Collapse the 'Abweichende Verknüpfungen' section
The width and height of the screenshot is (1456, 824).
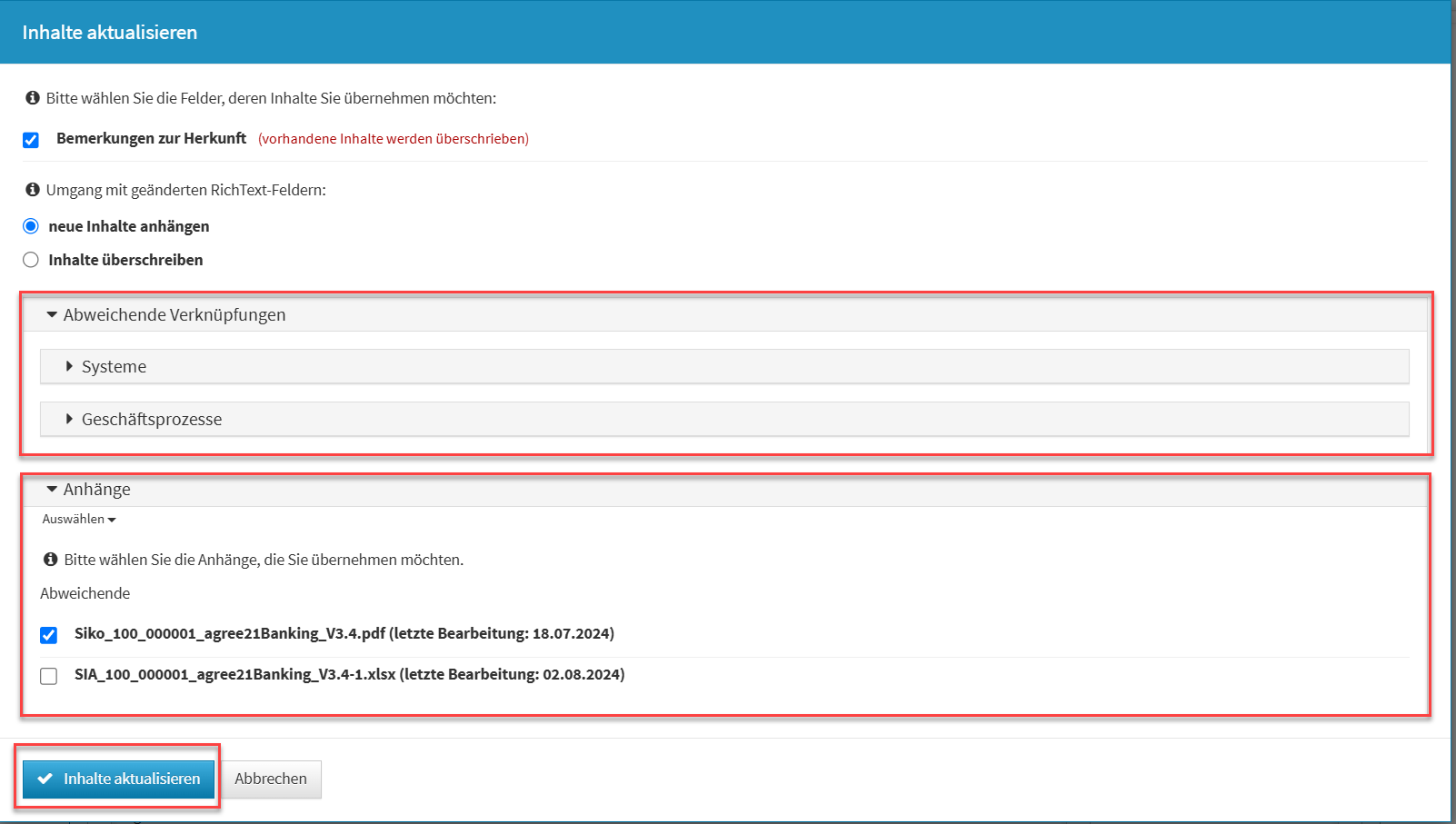pos(725,314)
